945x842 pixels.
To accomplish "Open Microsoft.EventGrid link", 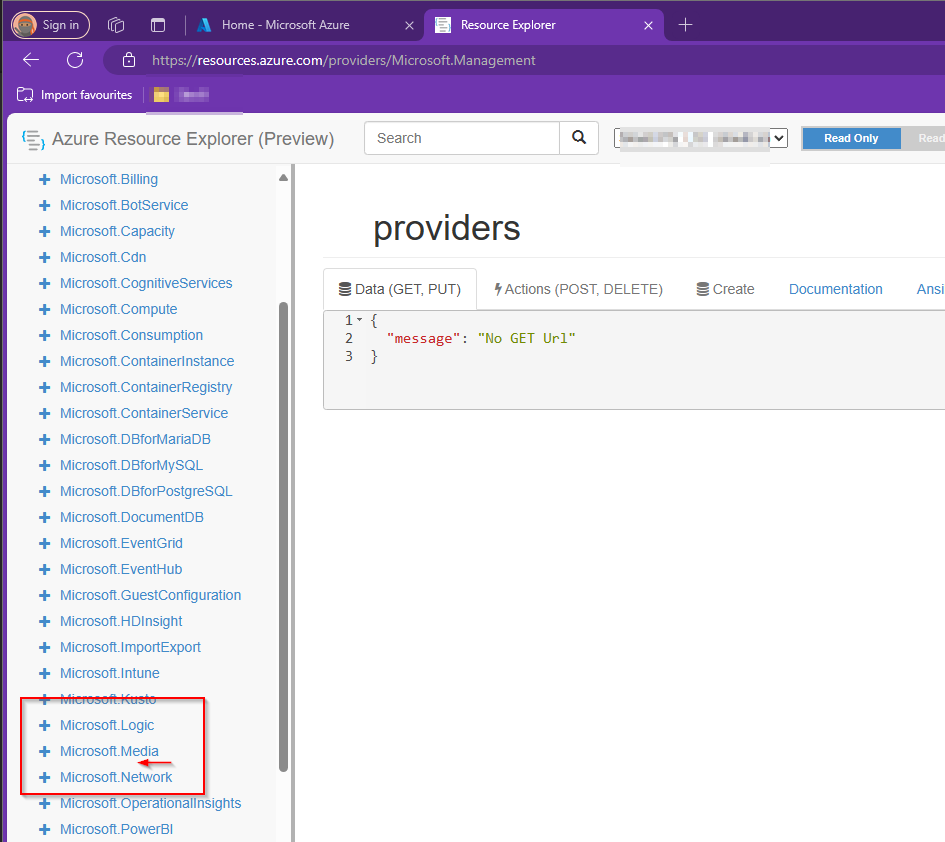I will [x=121, y=543].
